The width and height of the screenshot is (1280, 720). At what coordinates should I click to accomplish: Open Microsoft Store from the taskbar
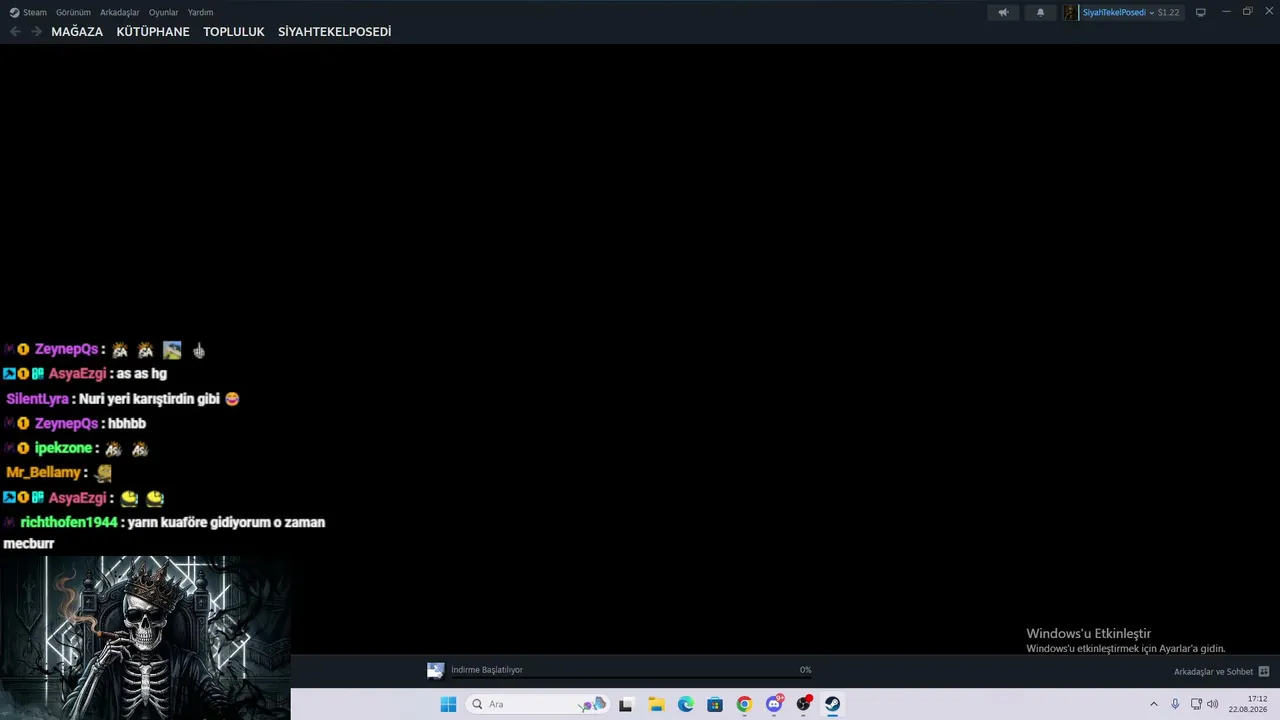(x=715, y=704)
